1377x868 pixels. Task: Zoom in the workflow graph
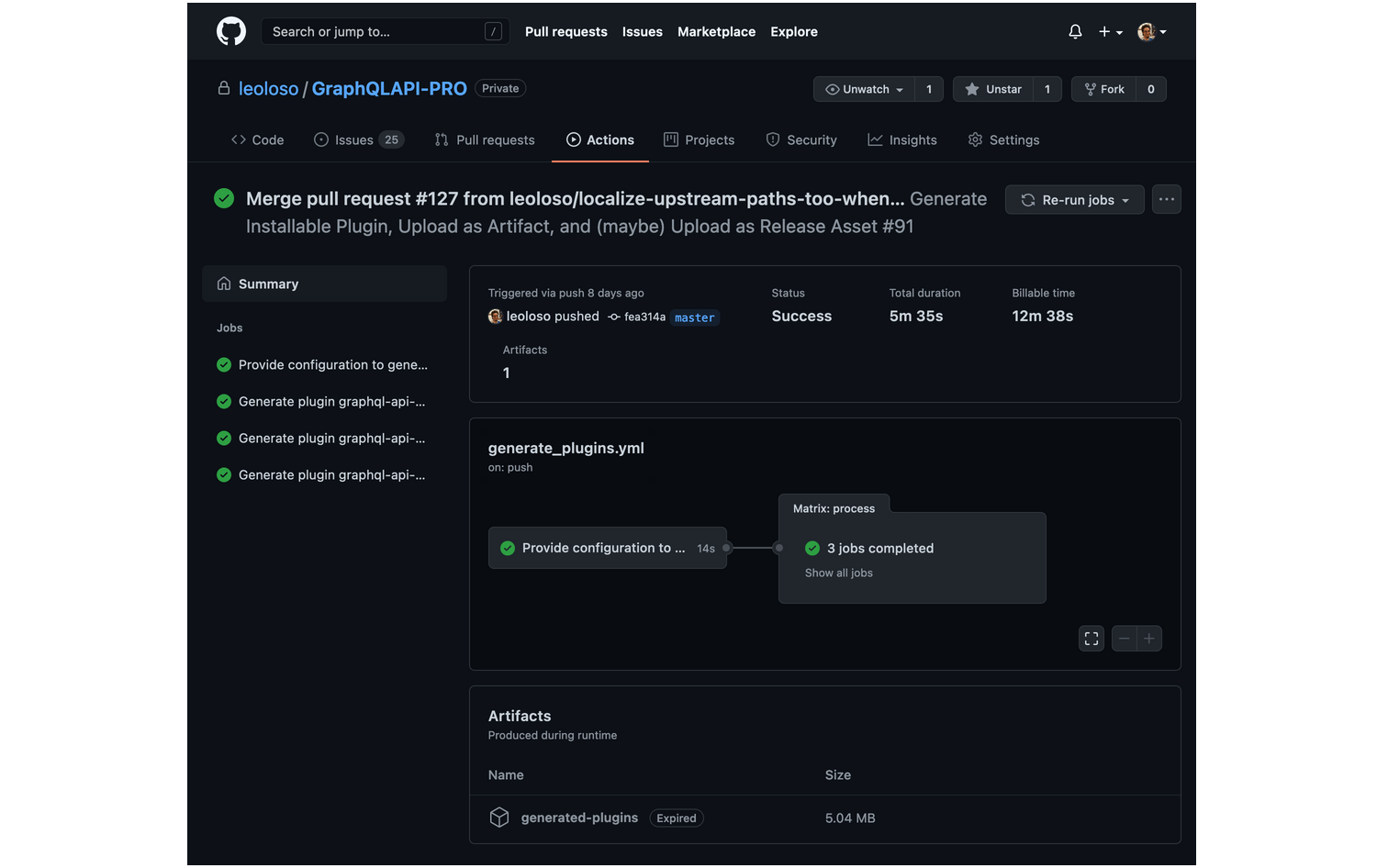[x=1149, y=639]
